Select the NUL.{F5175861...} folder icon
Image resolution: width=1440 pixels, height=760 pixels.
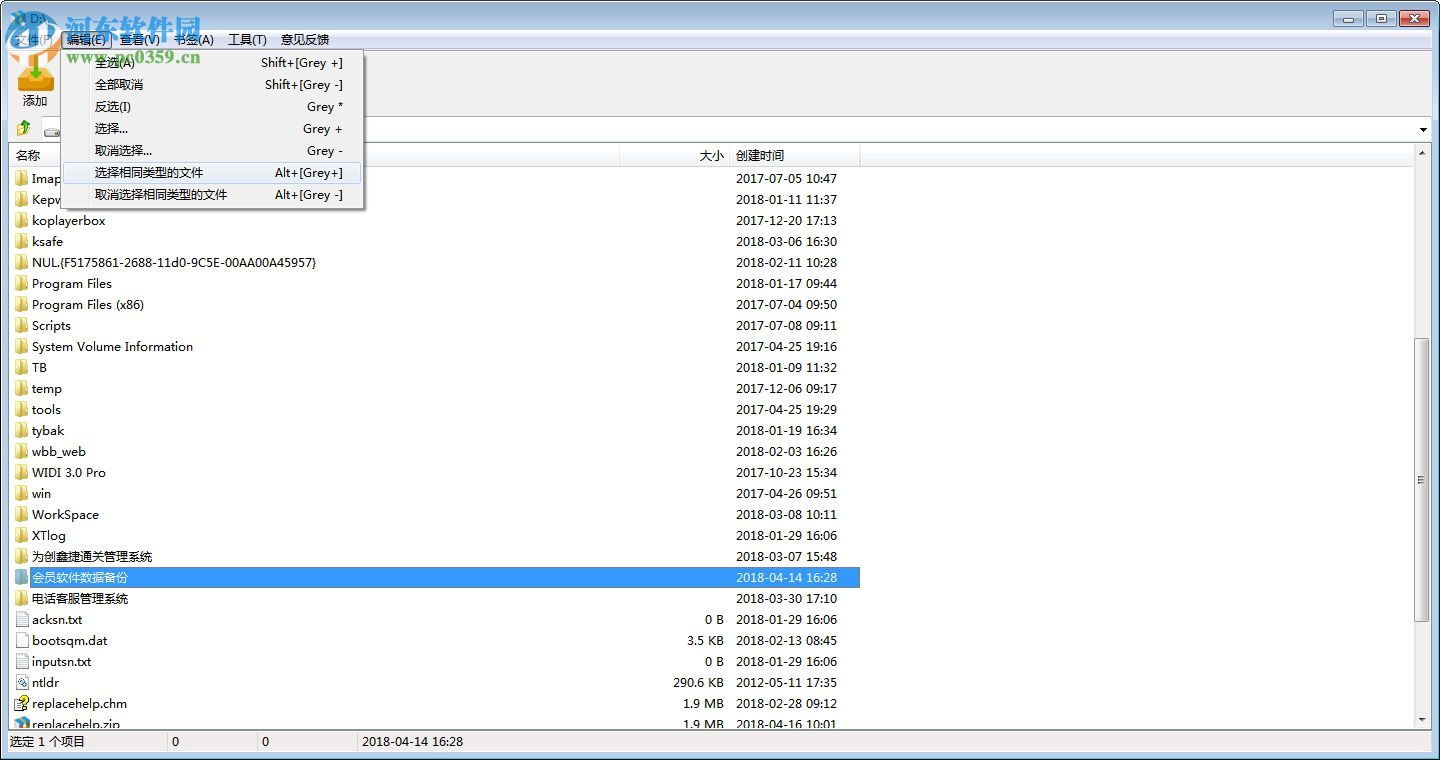pyautogui.click(x=22, y=262)
